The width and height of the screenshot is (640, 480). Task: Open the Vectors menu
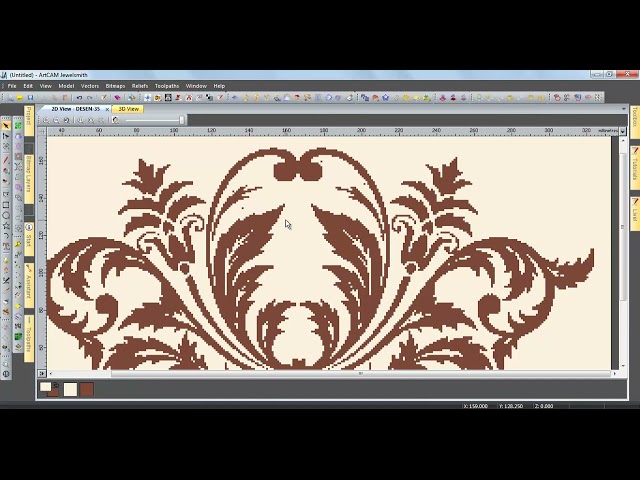pos(90,86)
